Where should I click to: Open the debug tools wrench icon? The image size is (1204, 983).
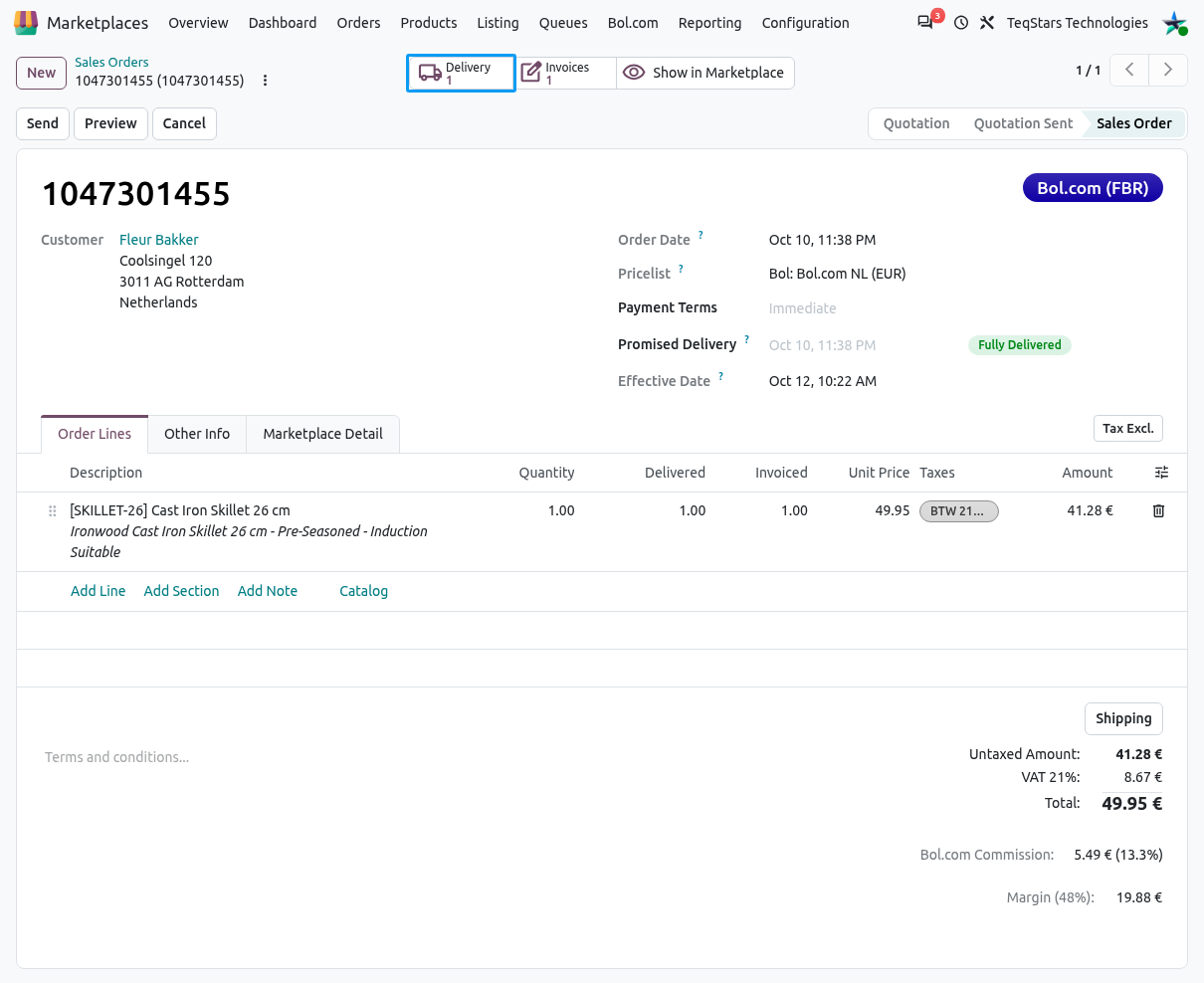tap(987, 22)
